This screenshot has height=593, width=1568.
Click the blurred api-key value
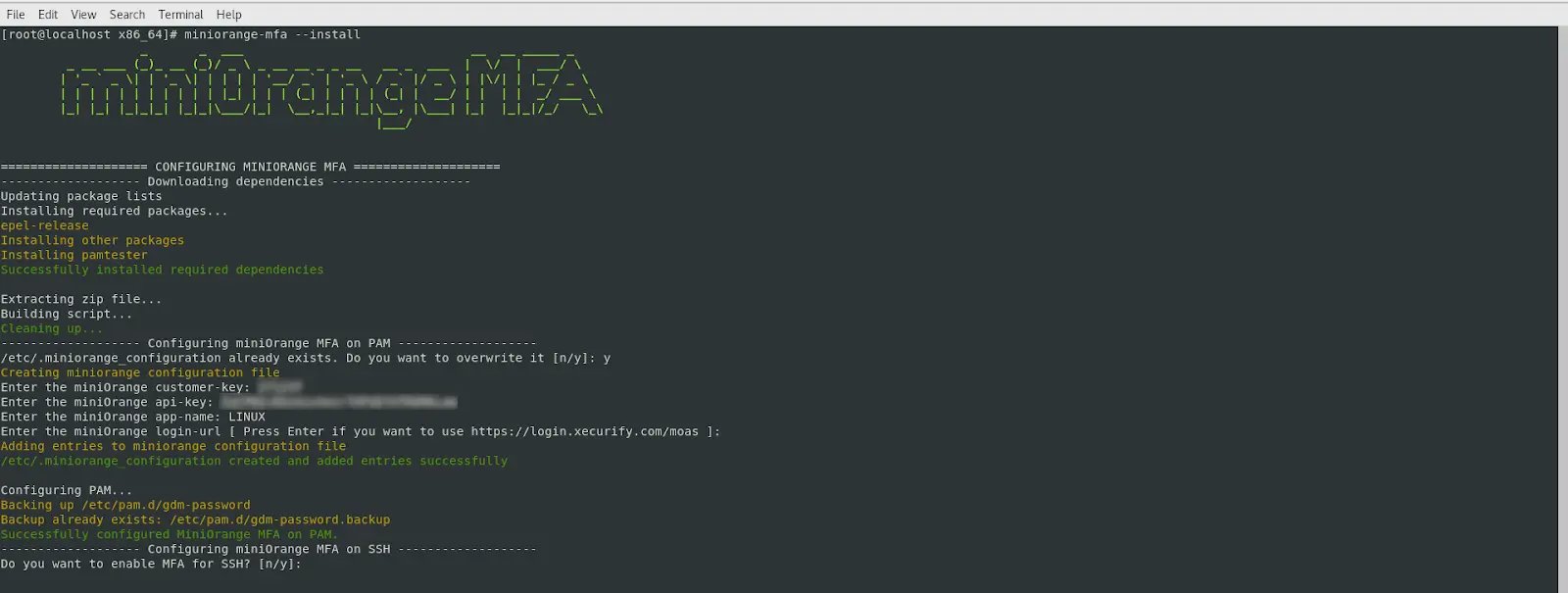pos(339,402)
